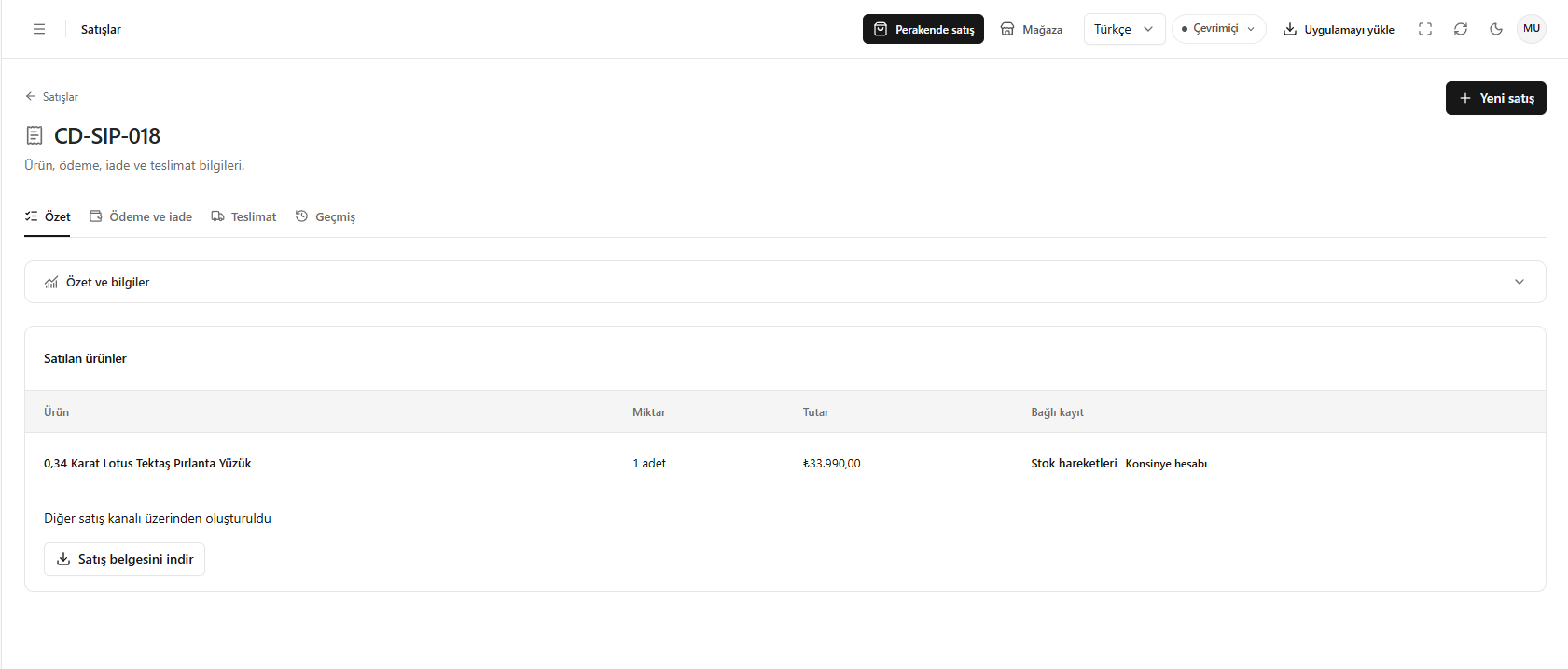The height and width of the screenshot is (669, 1568).
Task: Open the Türkçe language dropdown
Action: tap(1124, 29)
